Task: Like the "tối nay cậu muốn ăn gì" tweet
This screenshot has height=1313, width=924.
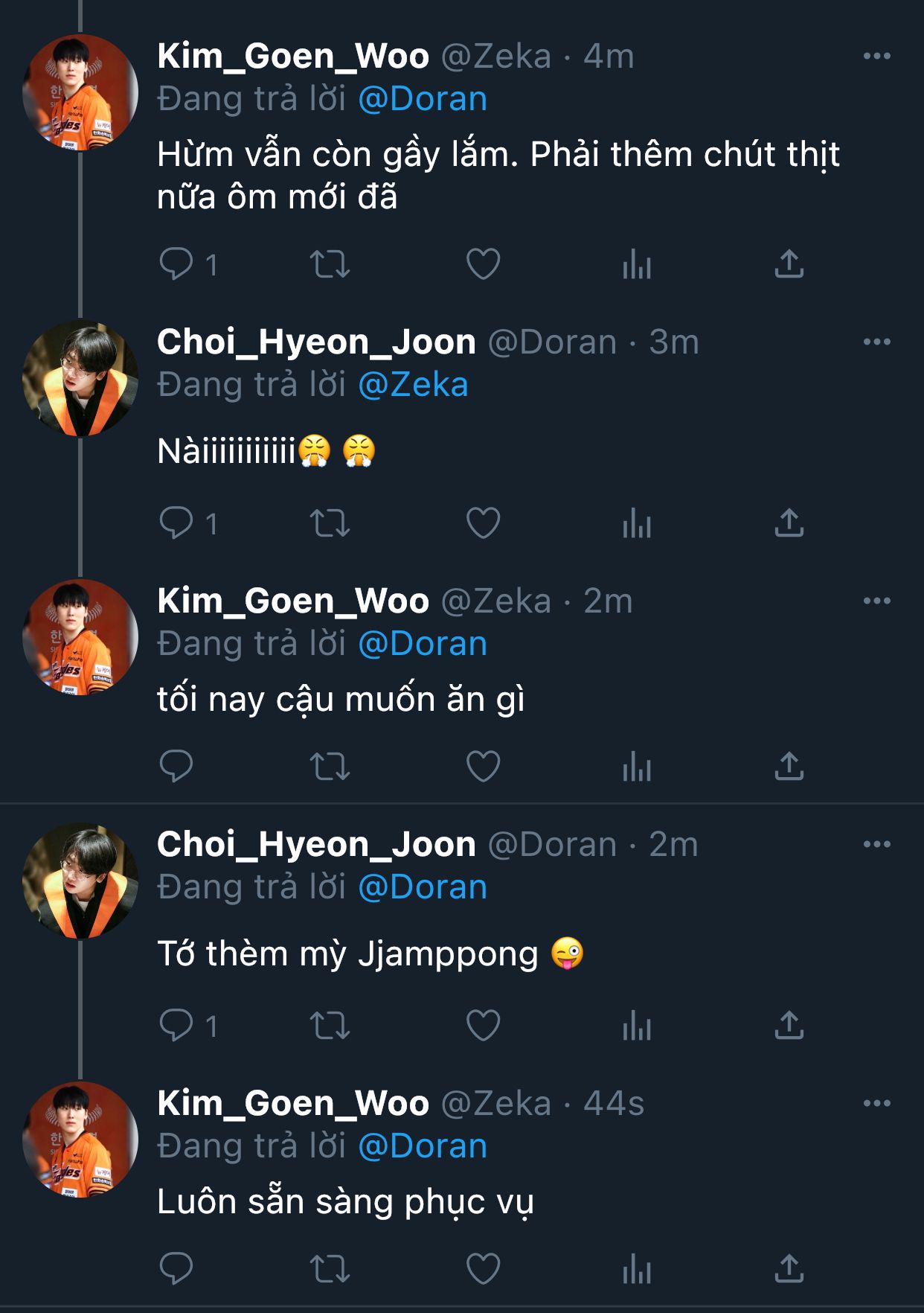Action: coord(483,766)
